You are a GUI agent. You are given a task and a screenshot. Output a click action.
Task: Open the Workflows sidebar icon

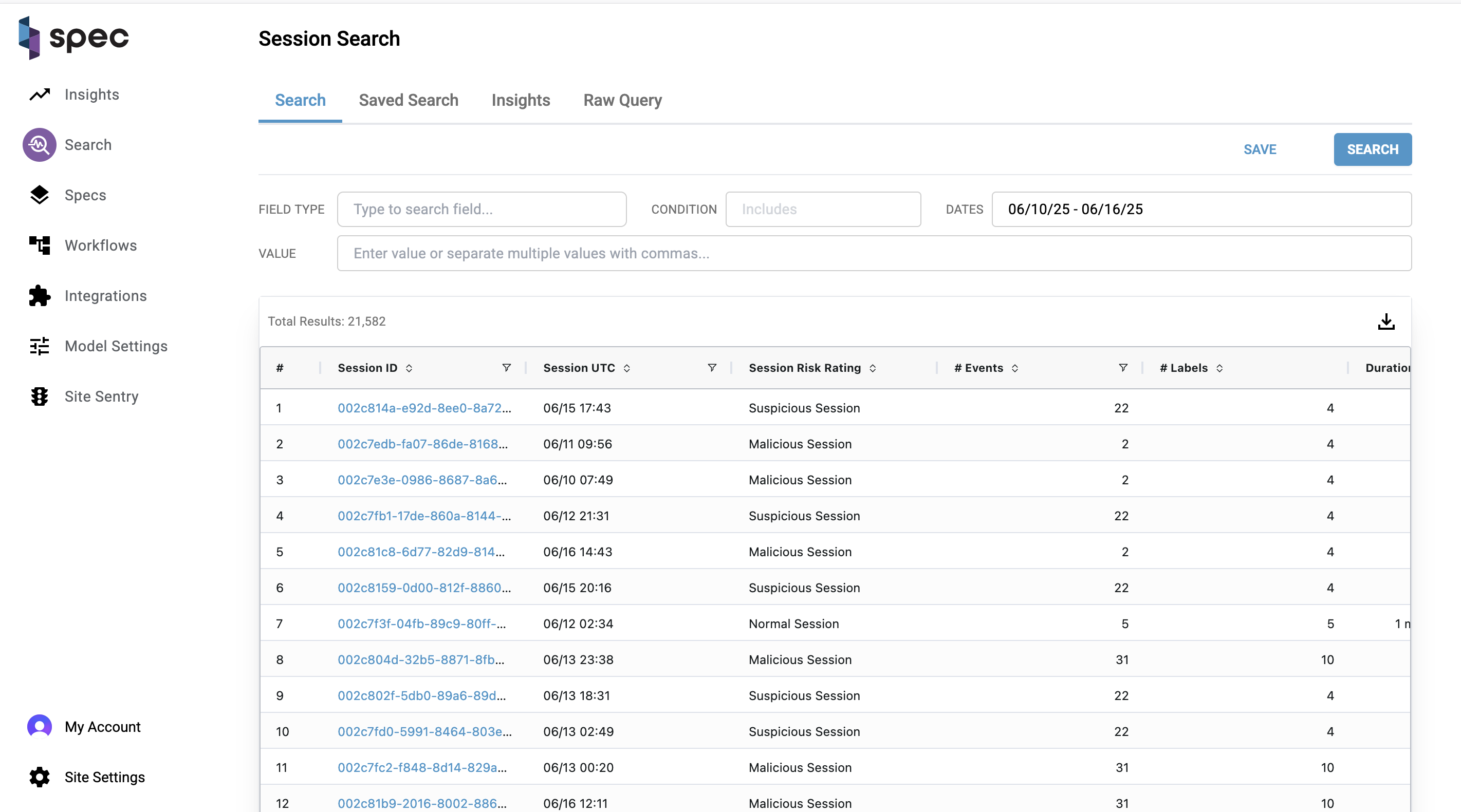[x=40, y=246]
